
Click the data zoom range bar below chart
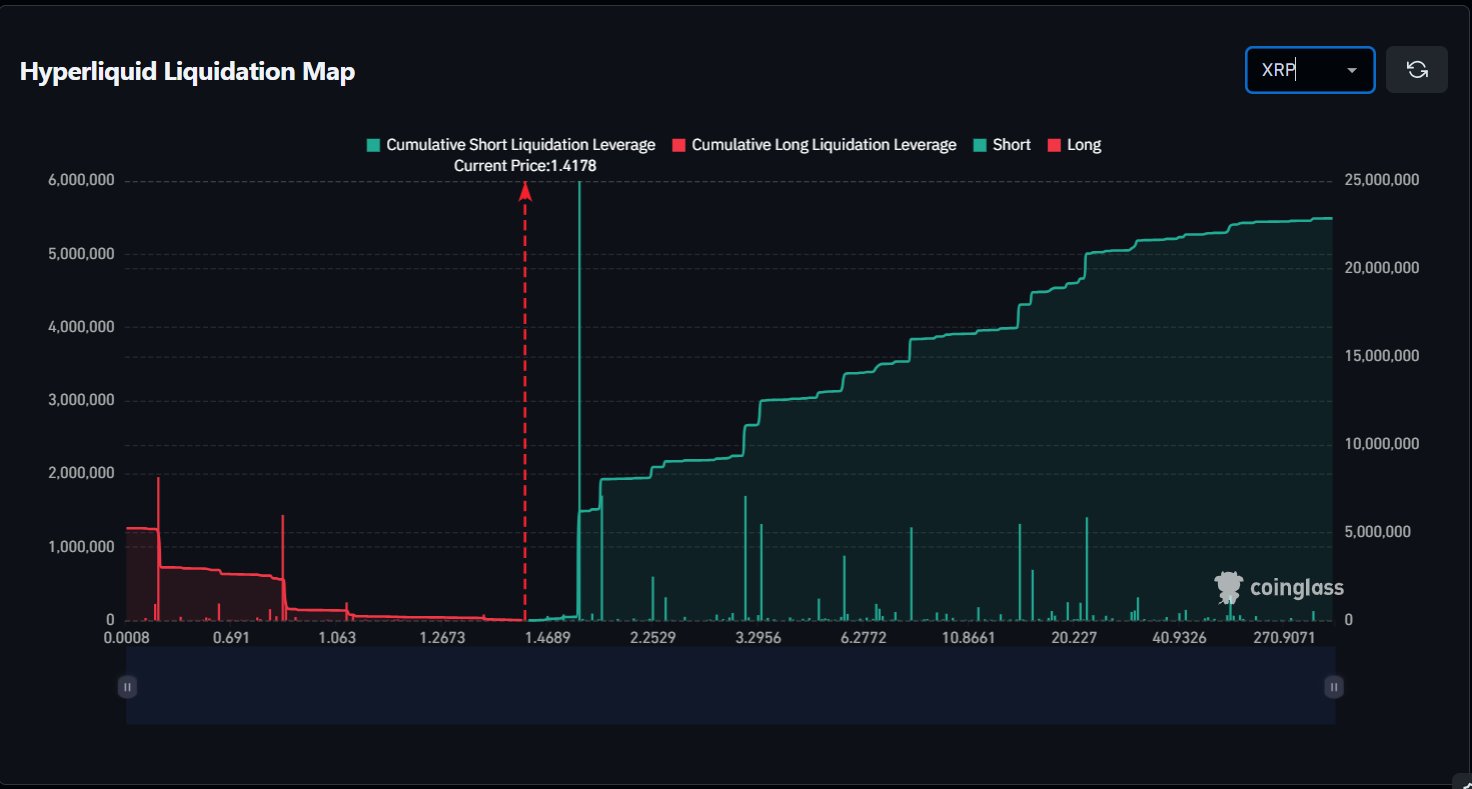point(730,686)
